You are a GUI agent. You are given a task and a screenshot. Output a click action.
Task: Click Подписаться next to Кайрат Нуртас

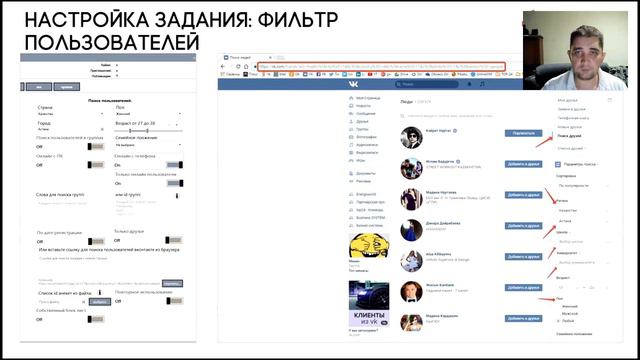[x=524, y=133]
